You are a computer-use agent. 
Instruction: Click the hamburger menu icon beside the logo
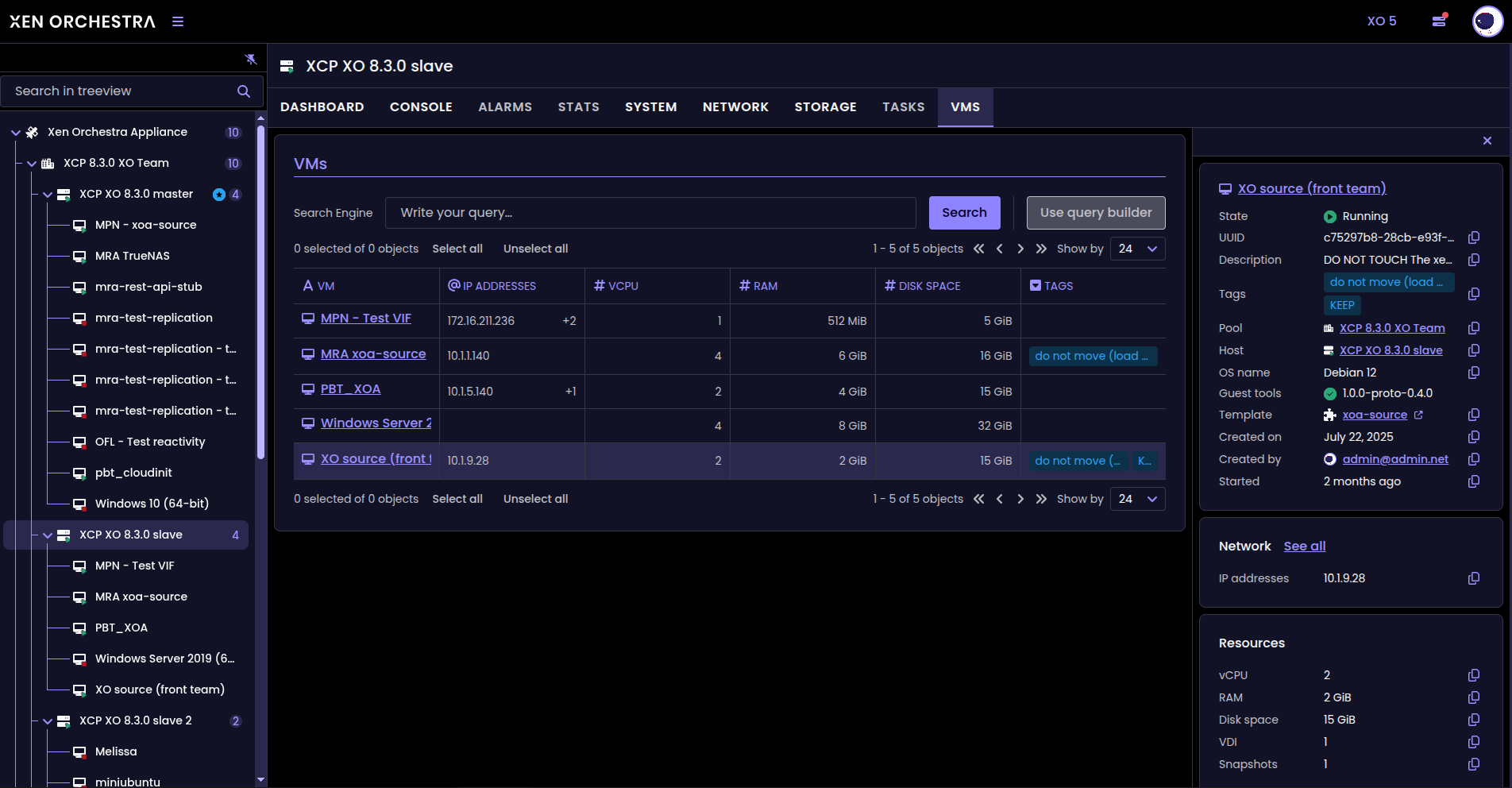pos(178,21)
